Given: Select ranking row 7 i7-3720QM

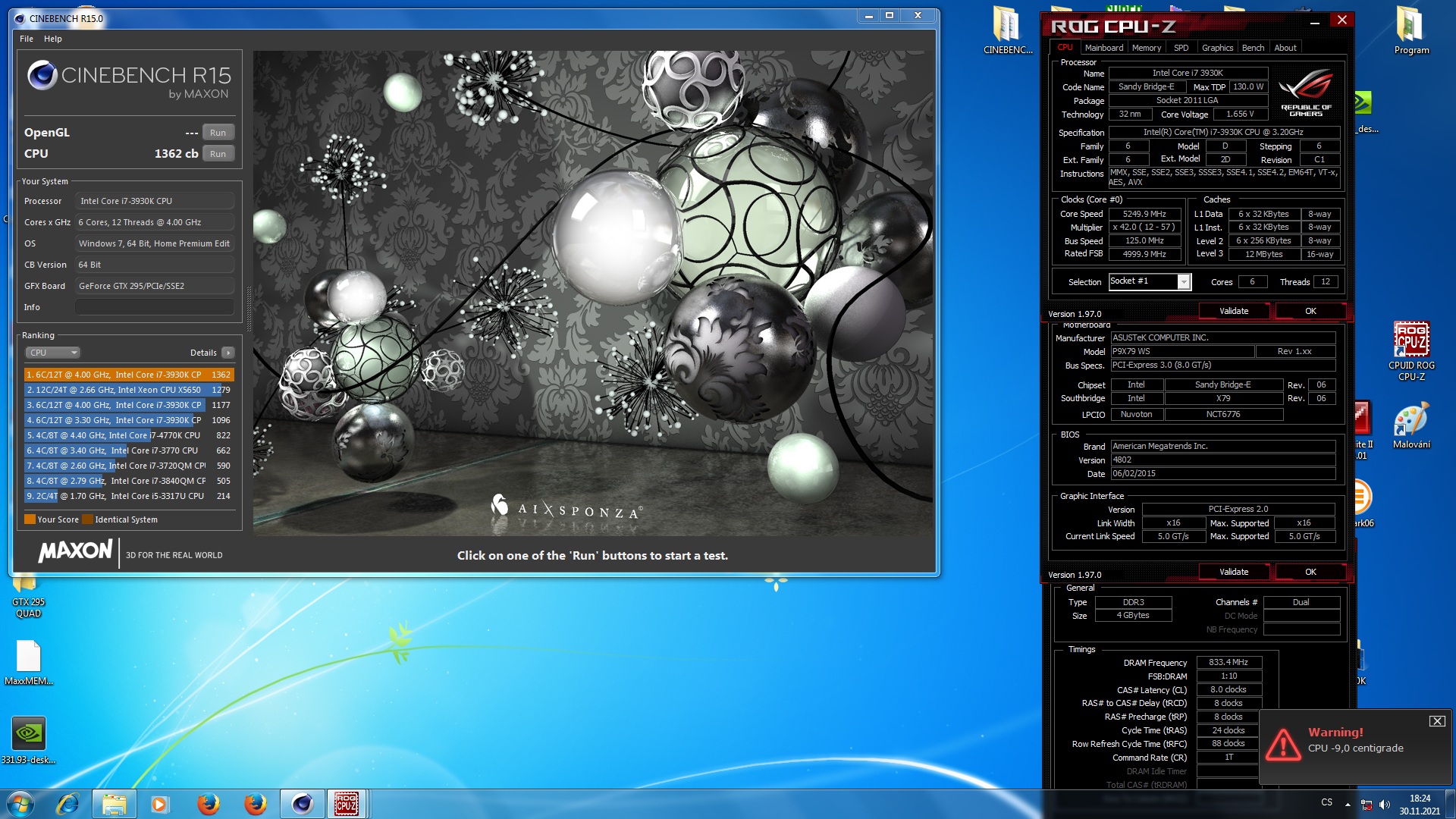Looking at the screenshot, I should 129,466.
